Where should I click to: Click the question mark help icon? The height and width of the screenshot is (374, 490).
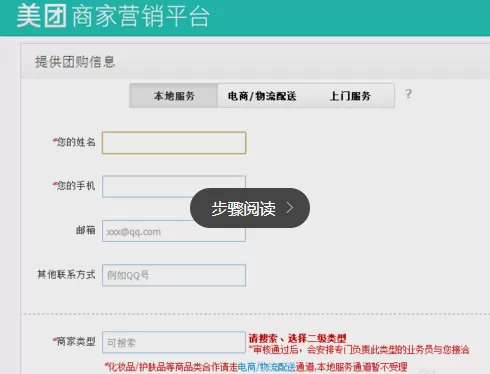click(x=408, y=94)
